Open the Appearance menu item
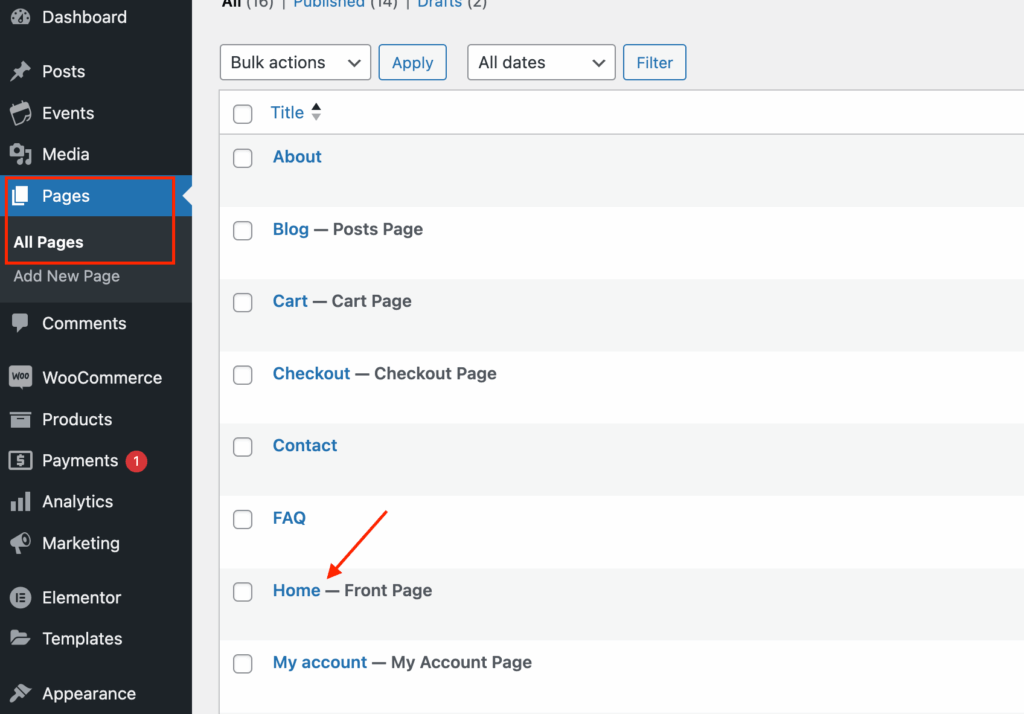 point(89,694)
